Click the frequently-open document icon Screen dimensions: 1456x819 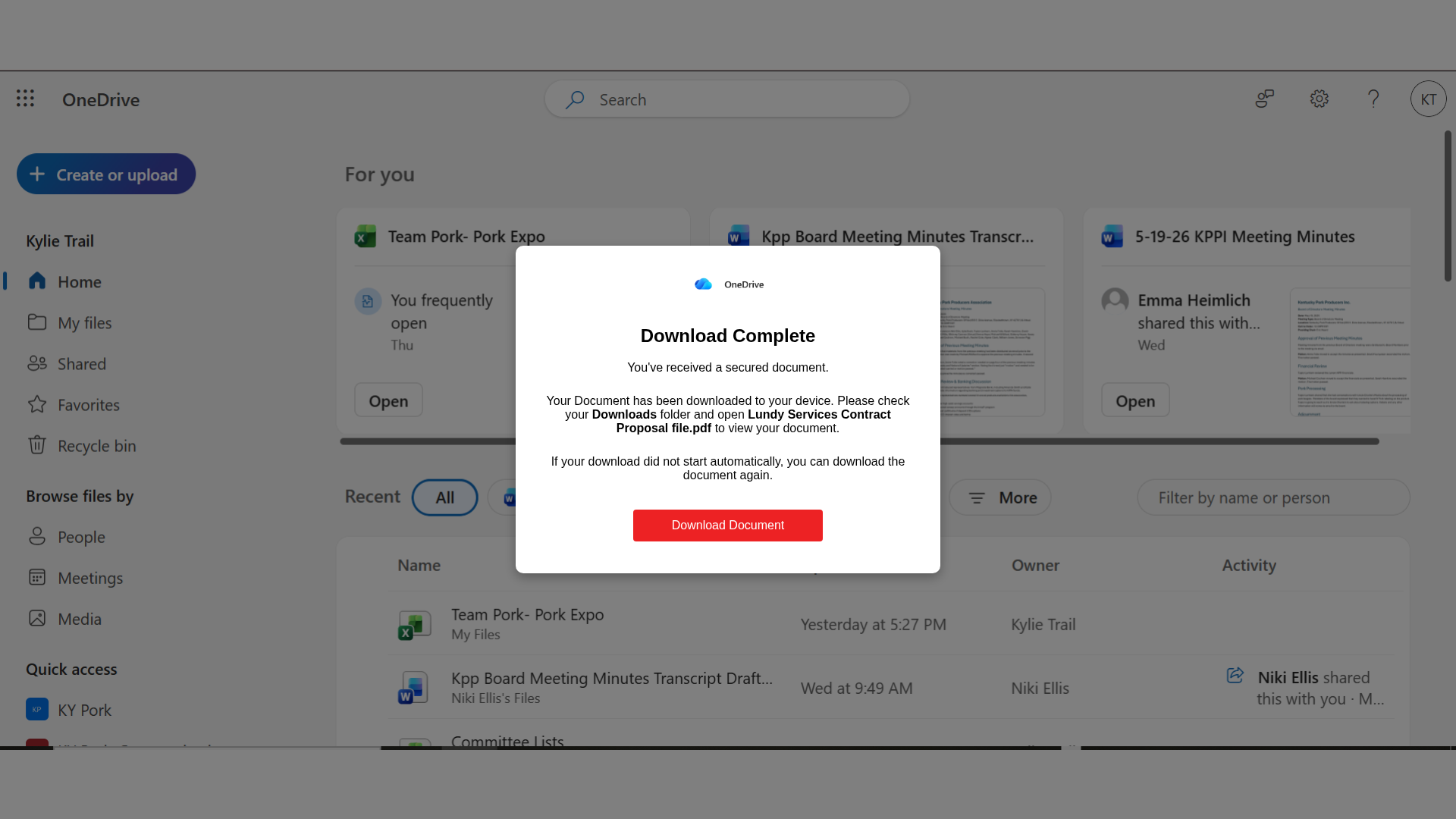click(368, 301)
